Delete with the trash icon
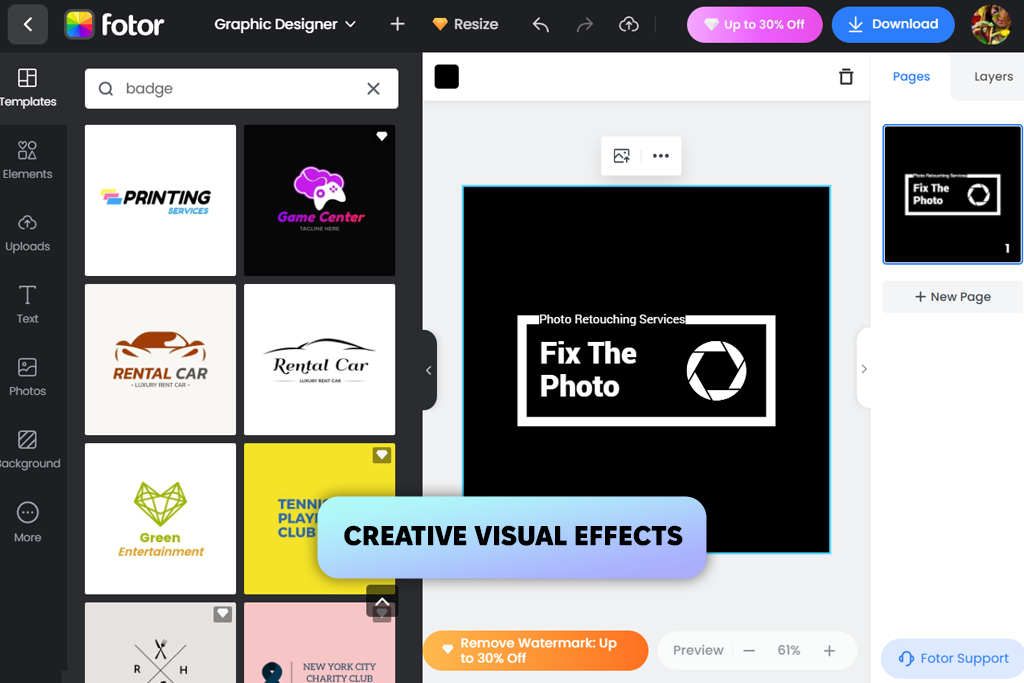 click(x=846, y=76)
